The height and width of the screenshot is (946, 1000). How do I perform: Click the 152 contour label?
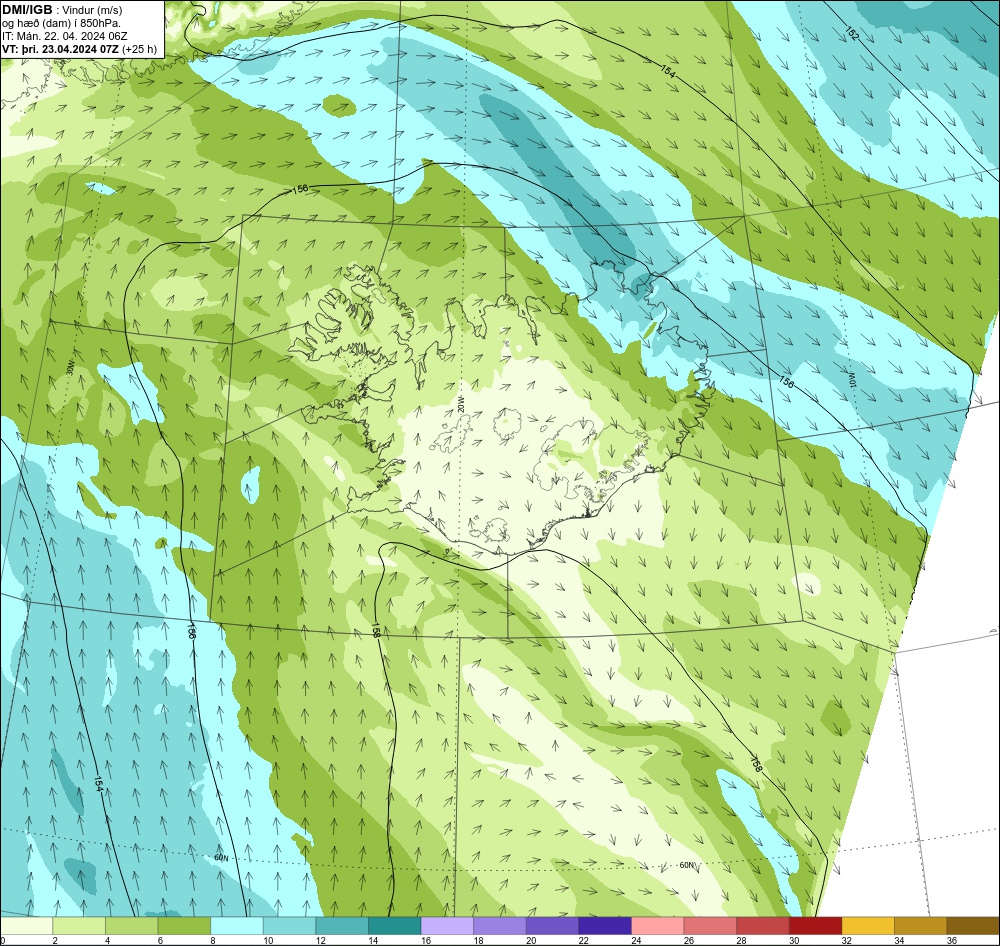pyautogui.click(x=851, y=34)
